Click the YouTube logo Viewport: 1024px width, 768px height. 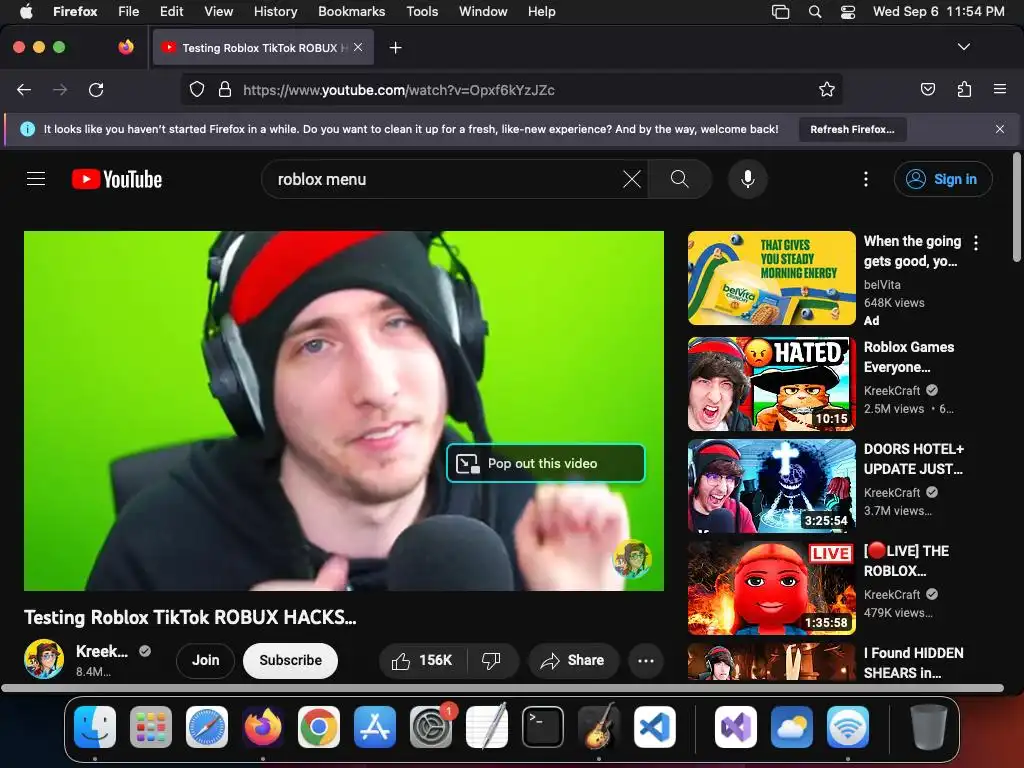coord(117,179)
